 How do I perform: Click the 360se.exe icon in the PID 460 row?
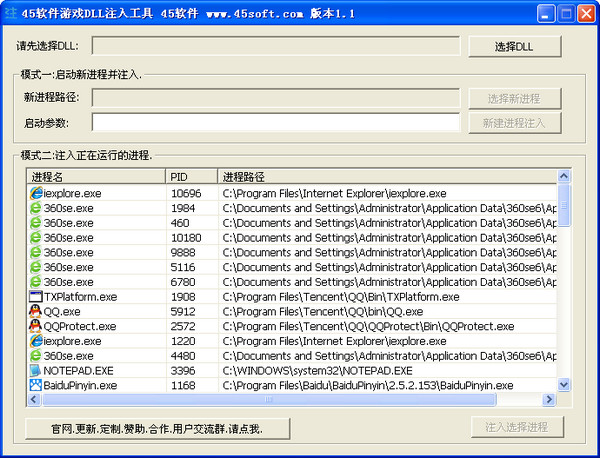click(x=36, y=223)
